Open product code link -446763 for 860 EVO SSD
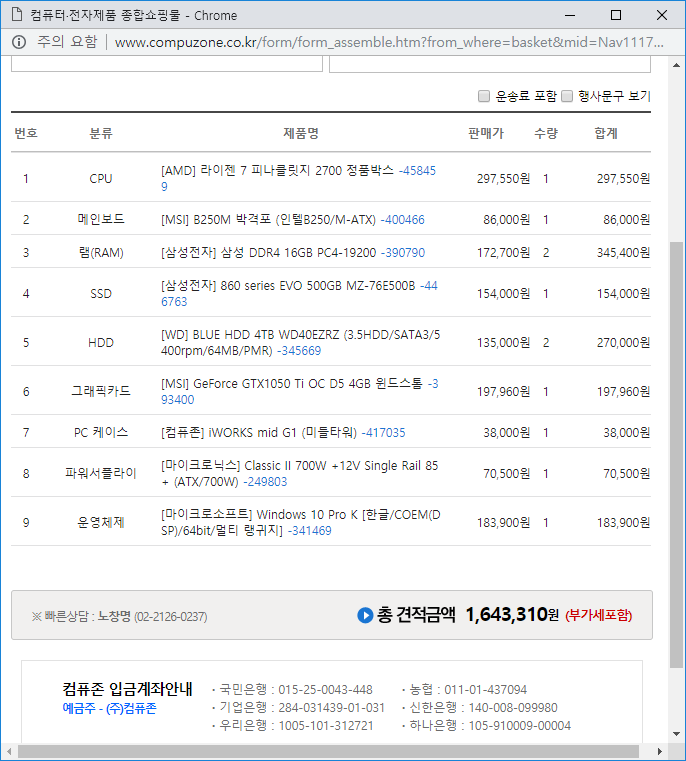The width and height of the screenshot is (686, 761). (429, 286)
